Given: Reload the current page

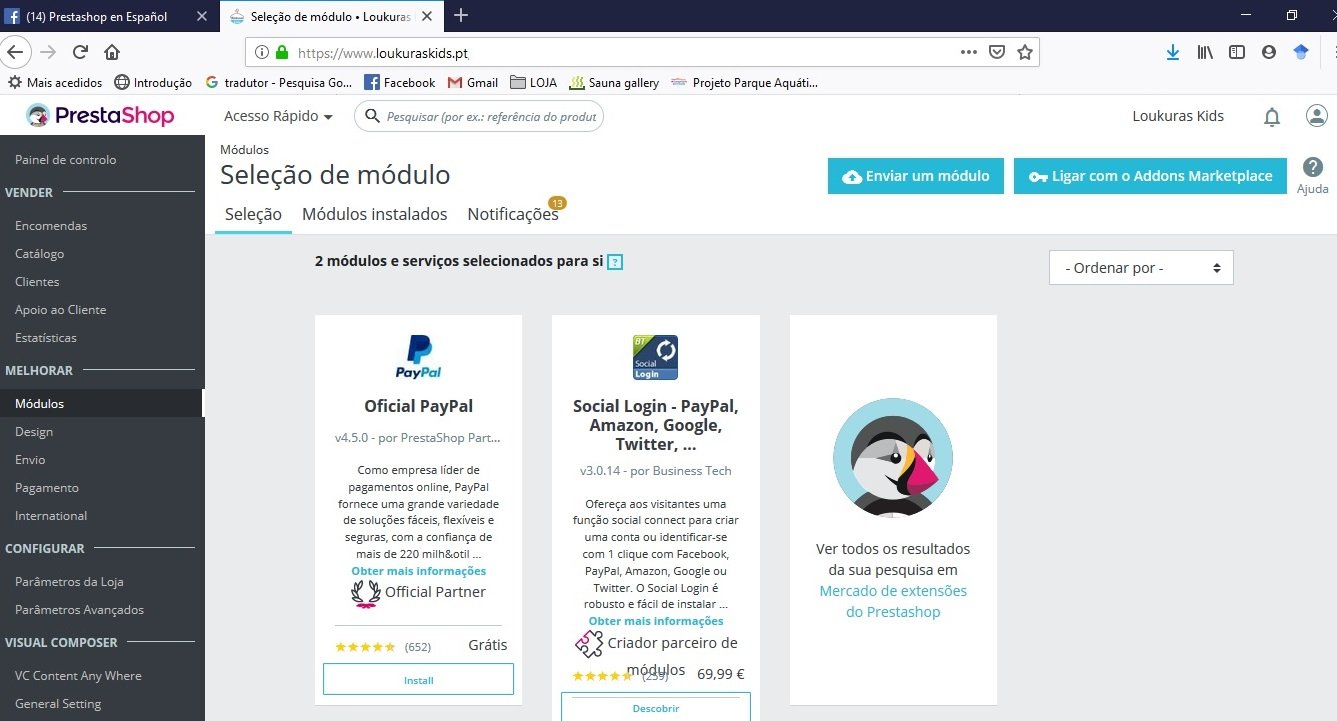Looking at the screenshot, I should 80,52.
